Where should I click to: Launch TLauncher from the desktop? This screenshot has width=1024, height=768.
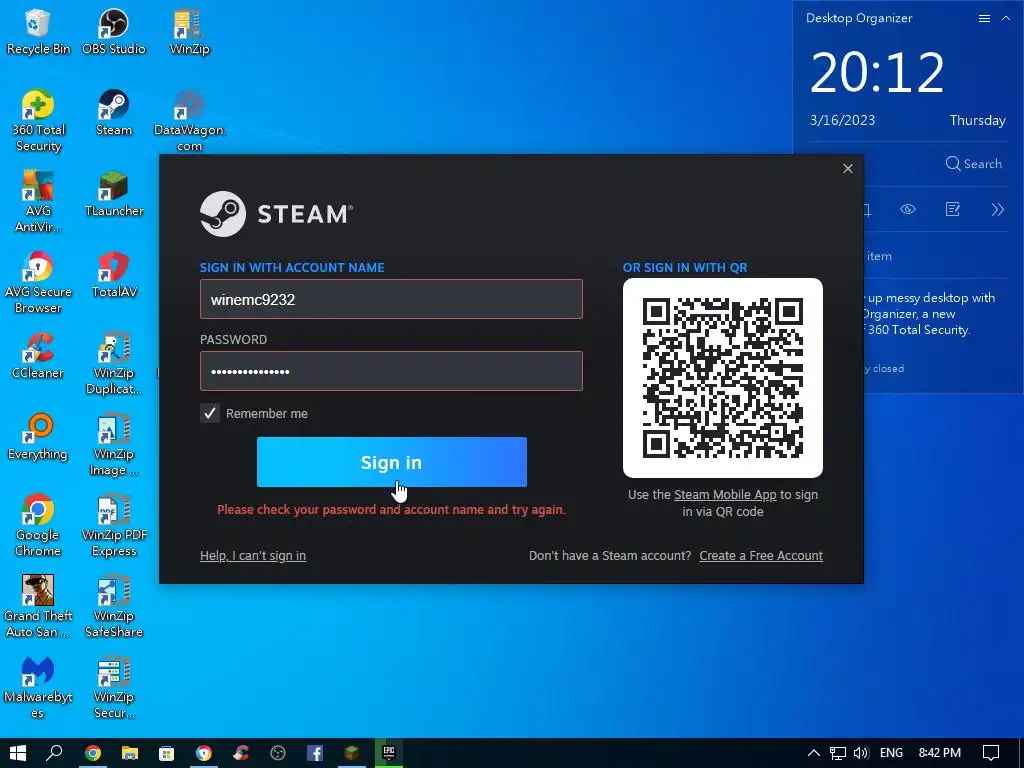[x=114, y=194]
